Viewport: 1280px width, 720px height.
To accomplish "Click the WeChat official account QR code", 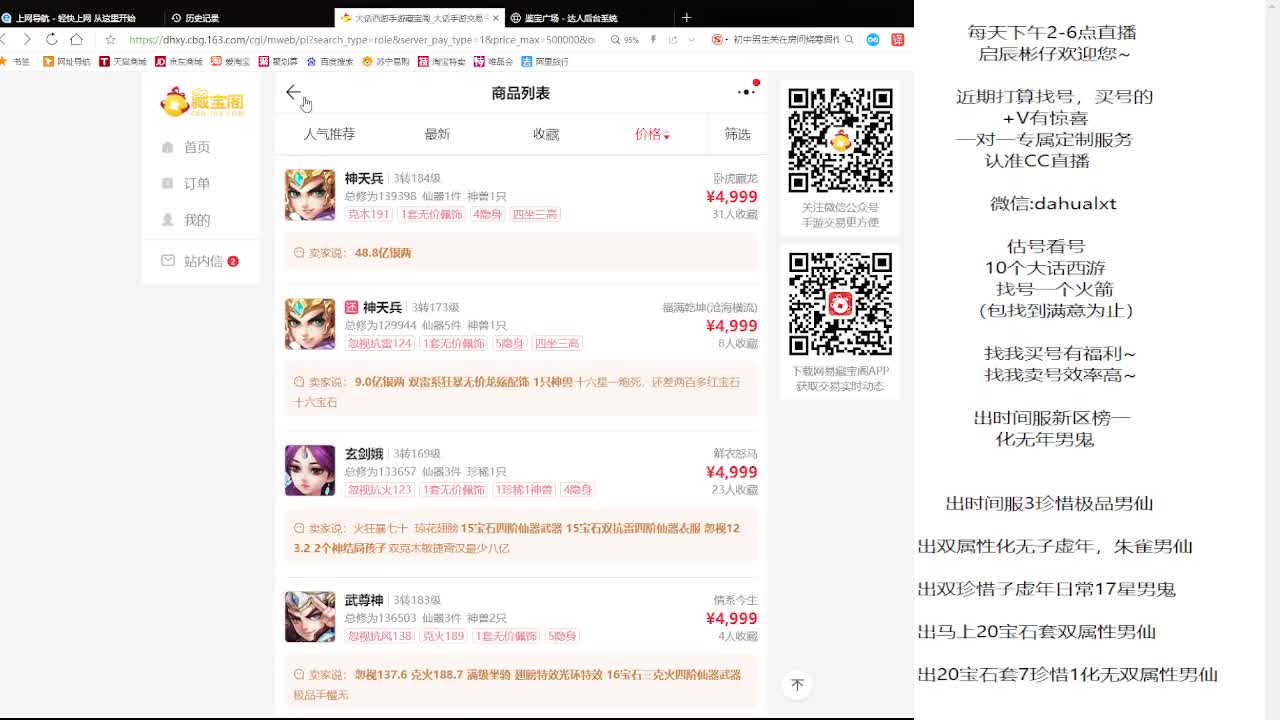I will 840,140.
